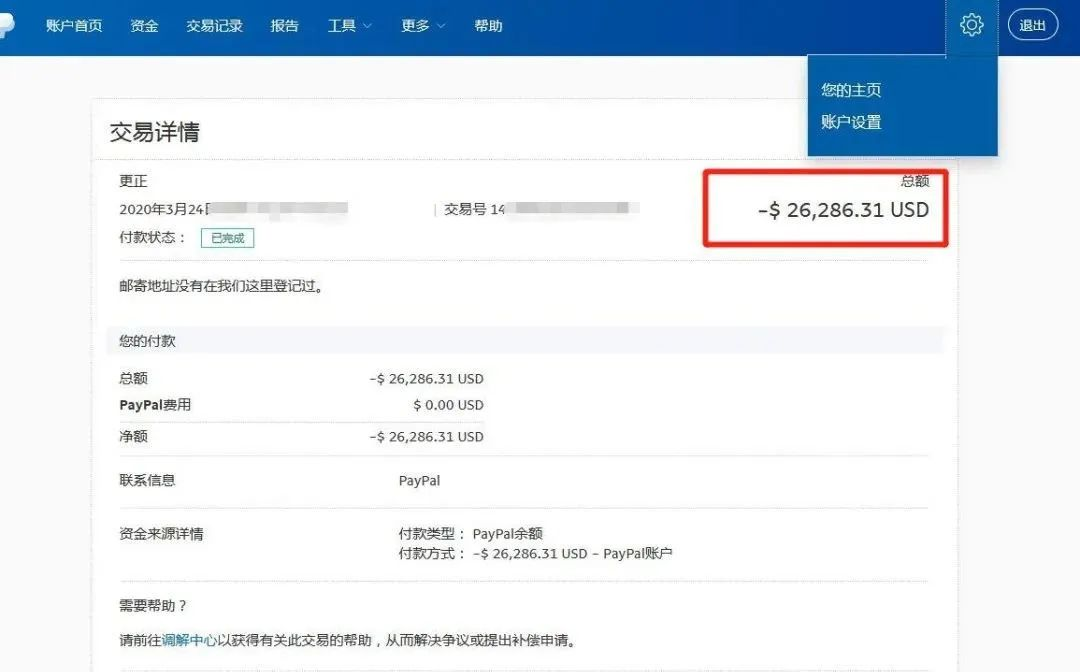Open the 资金 menu item
Image resolution: width=1080 pixels, height=672 pixels.
pyautogui.click(x=144, y=26)
